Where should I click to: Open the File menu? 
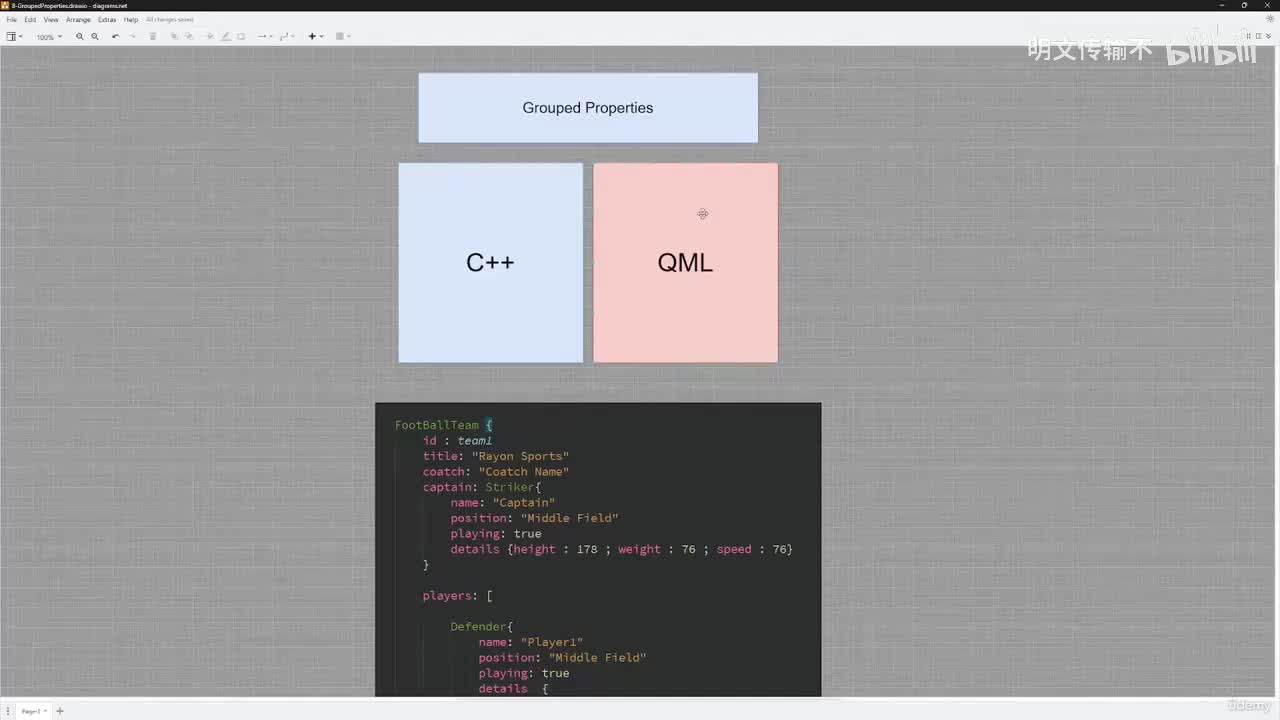pos(12,20)
